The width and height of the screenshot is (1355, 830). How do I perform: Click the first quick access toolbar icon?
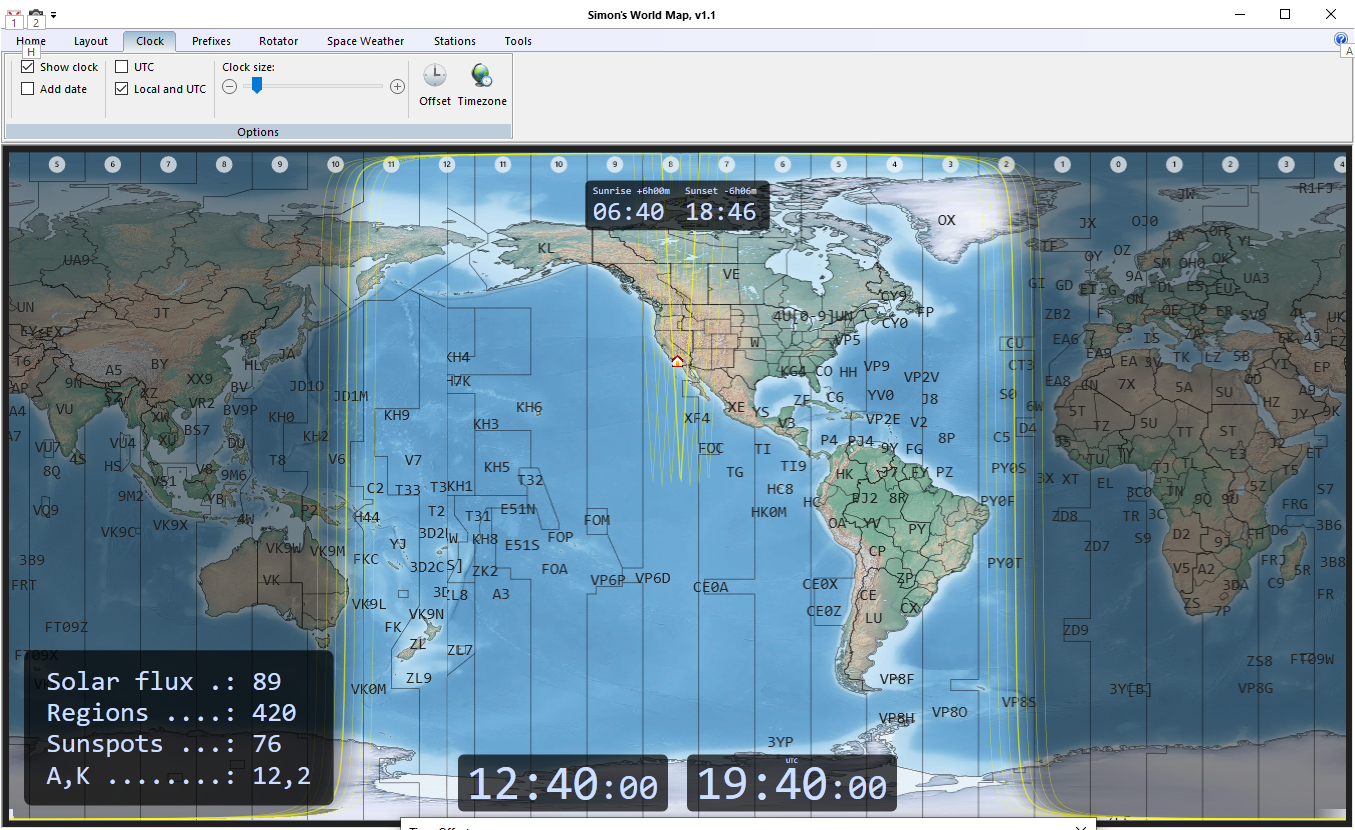(14, 15)
